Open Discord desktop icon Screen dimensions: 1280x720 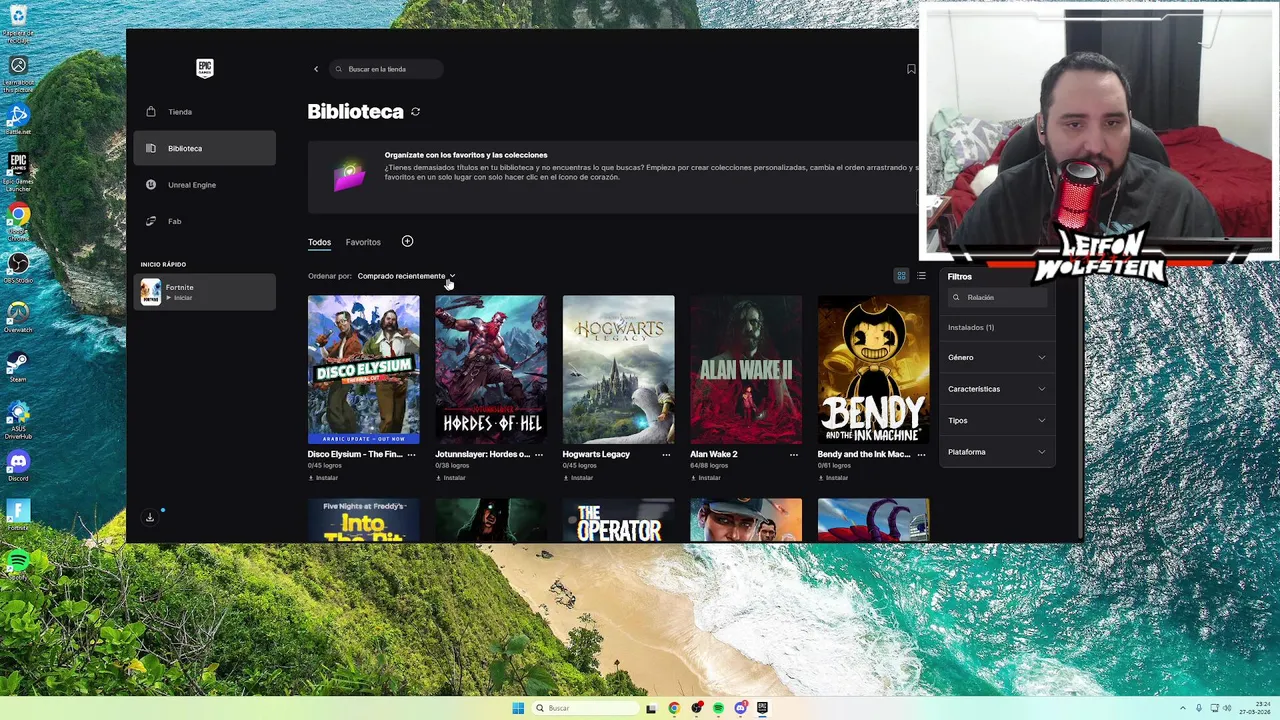pyautogui.click(x=18, y=466)
